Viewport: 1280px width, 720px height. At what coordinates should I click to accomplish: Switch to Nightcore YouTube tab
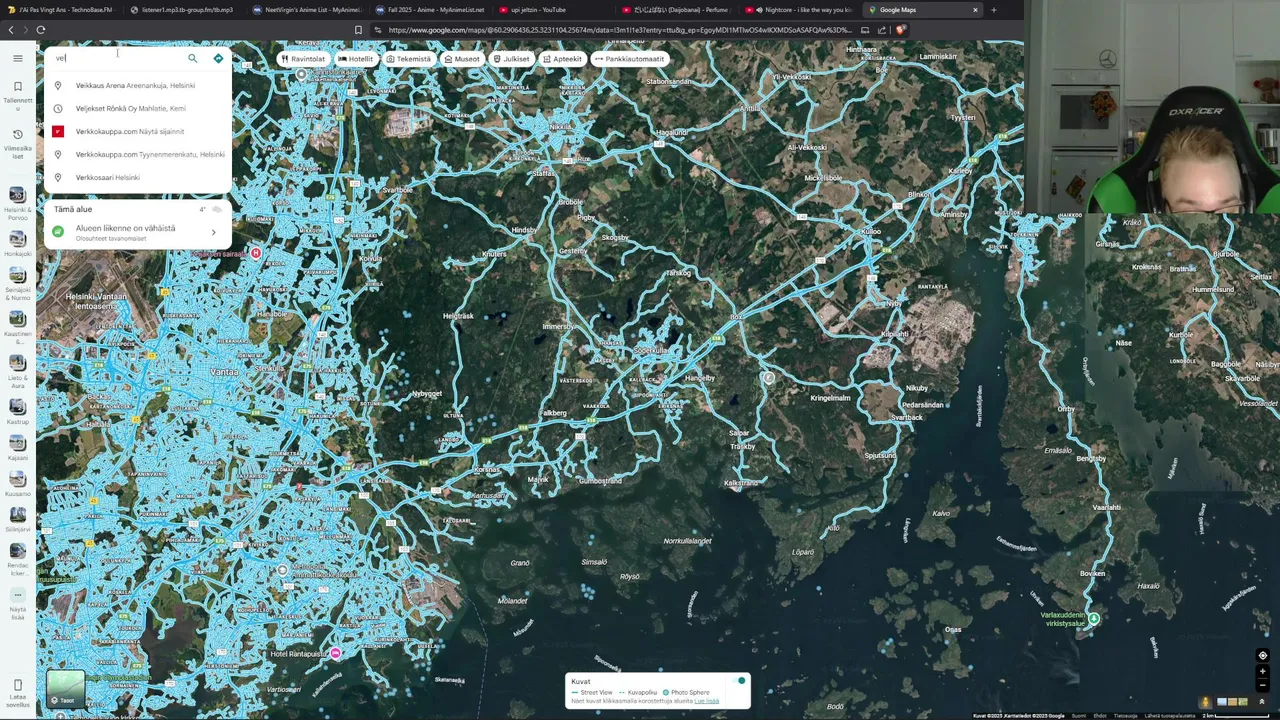[x=798, y=10]
